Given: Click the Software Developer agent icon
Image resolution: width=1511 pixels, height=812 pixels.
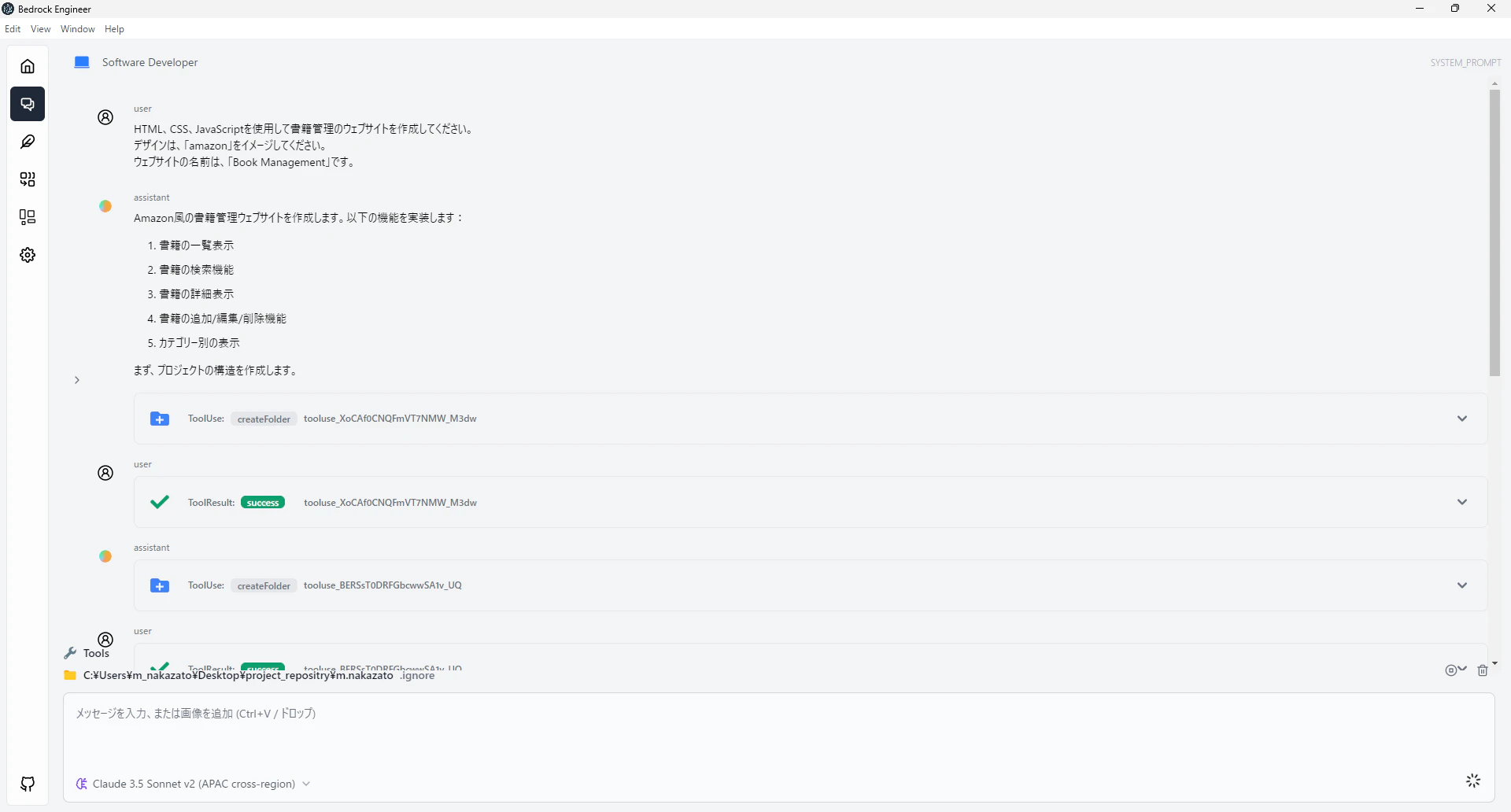Looking at the screenshot, I should [82, 62].
